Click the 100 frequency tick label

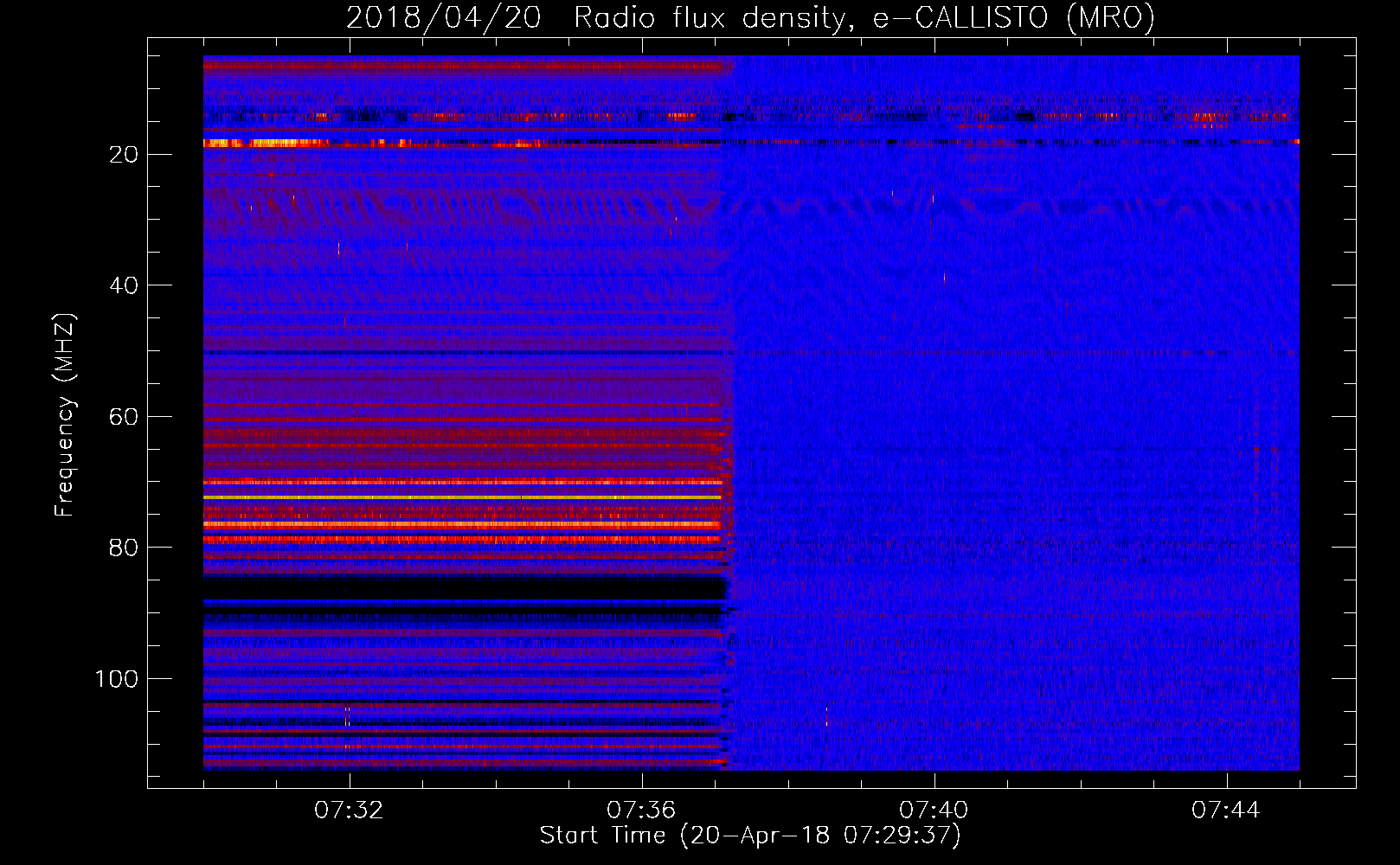[117, 679]
